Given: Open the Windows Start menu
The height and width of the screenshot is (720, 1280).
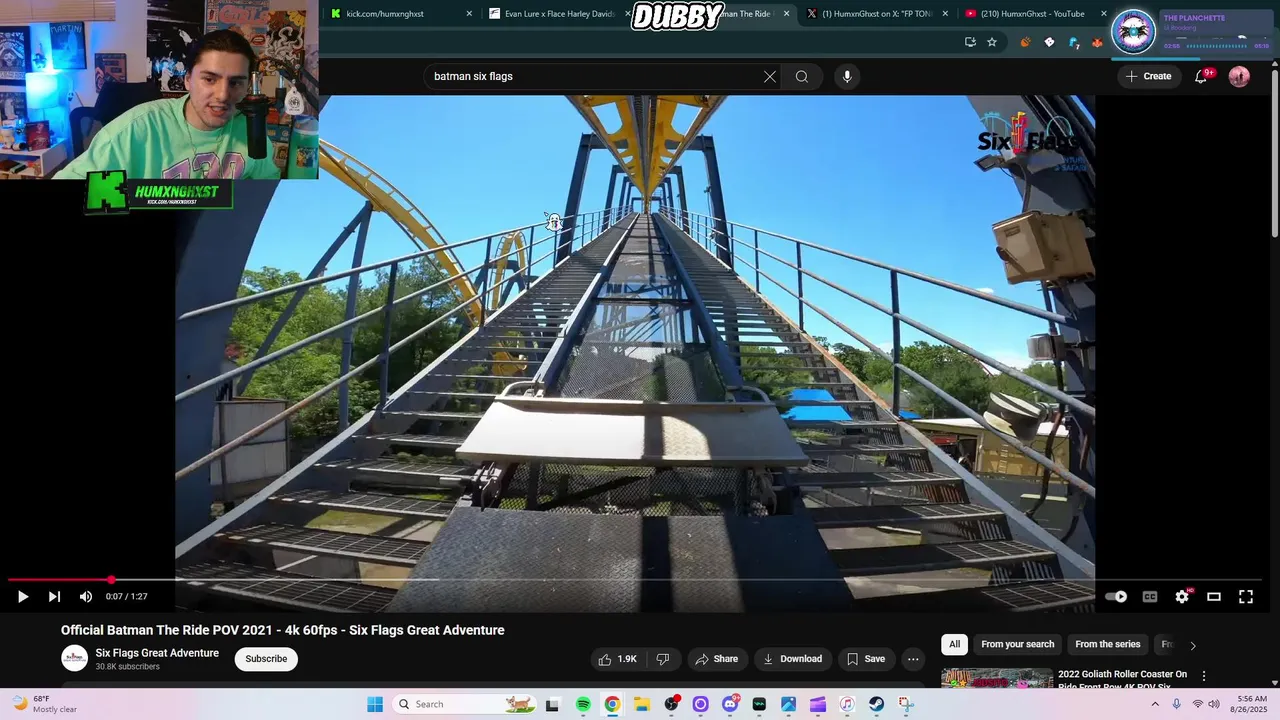Looking at the screenshot, I should (x=375, y=704).
